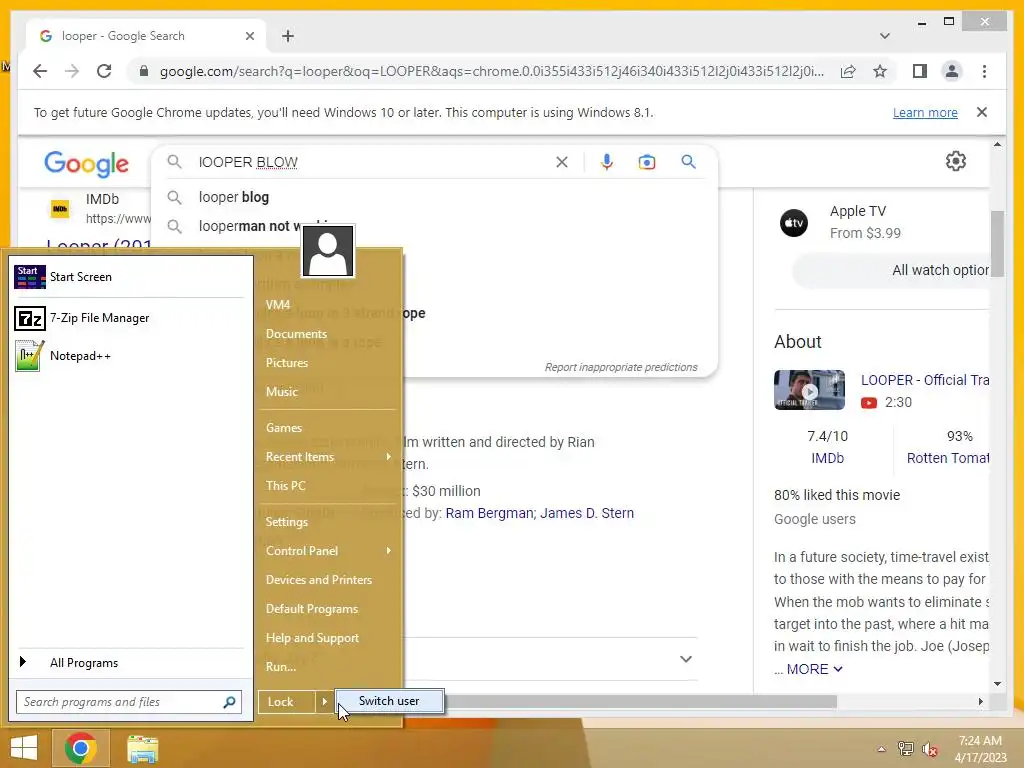This screenshot has height=768, width=1024.
Task: Click the share page icon in address bar
Action: click(x=848, y=71)
